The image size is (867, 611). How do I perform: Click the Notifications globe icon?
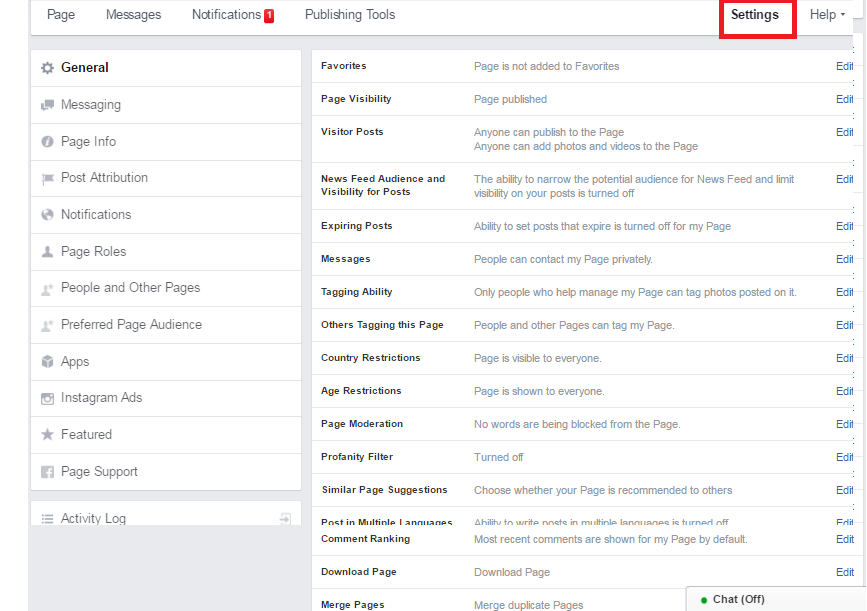(48, 215)
